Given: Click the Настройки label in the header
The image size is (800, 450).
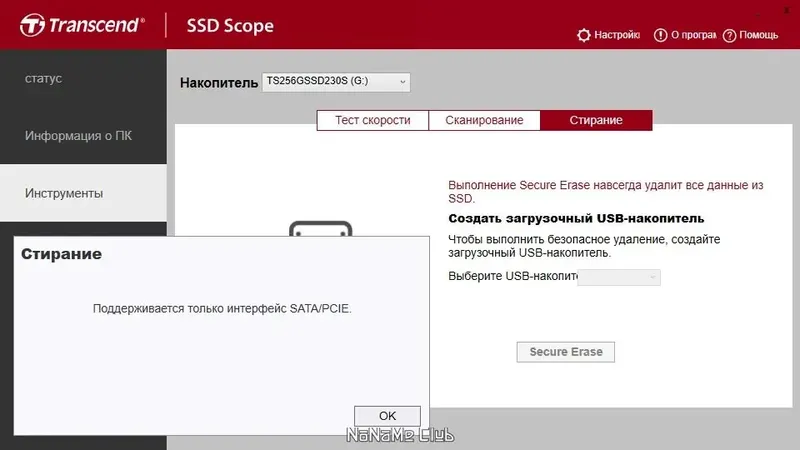Looking at the screenshot, I should [x=617, y=35].
